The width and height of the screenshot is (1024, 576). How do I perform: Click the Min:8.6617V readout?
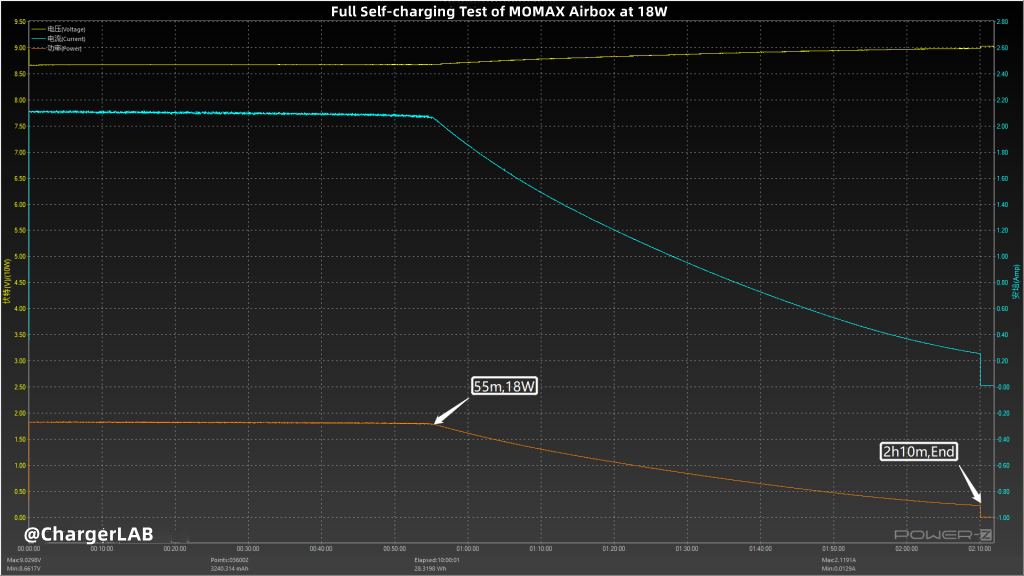24,569
